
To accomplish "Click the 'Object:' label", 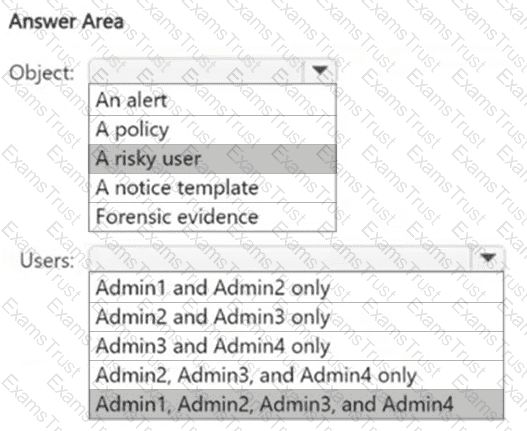I will click(42, 72).
